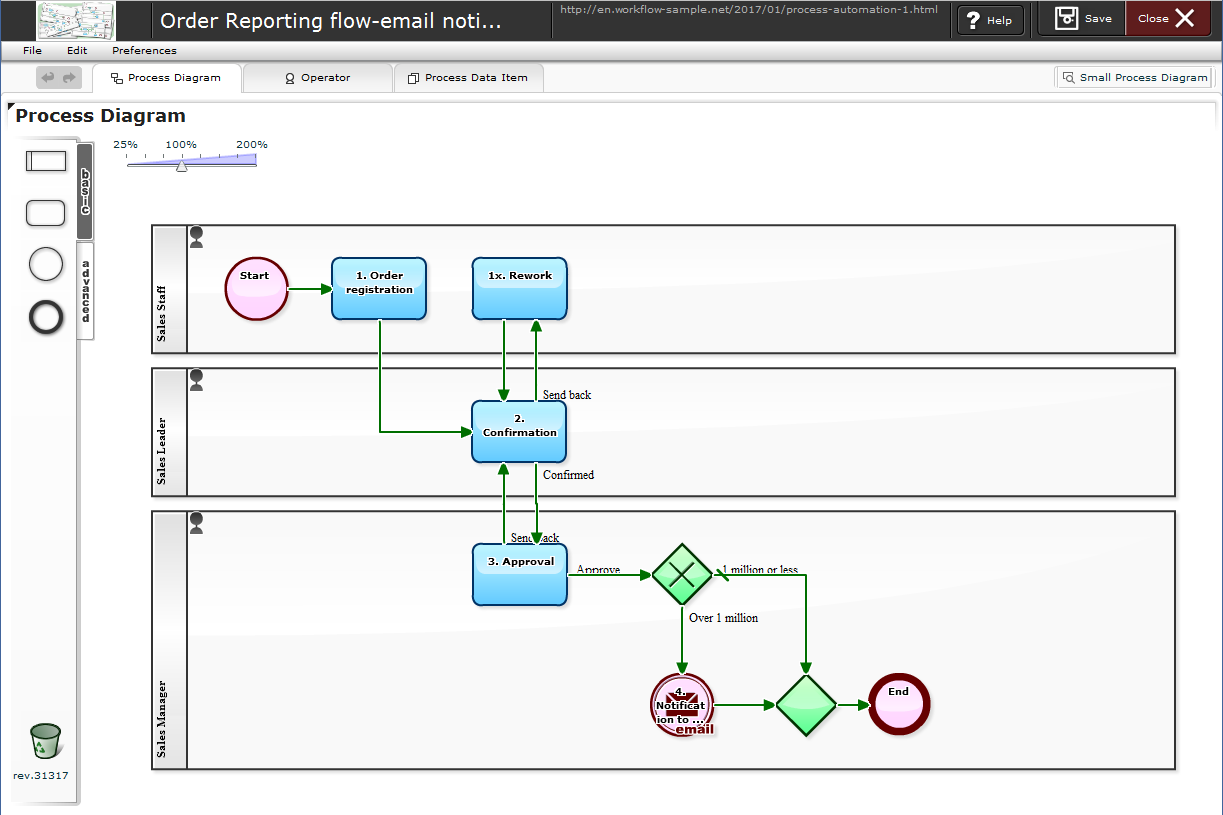Viewport: 1223px width, 815px height.
Task: Open the Process Data Item tab
Action: click(468, 77)
